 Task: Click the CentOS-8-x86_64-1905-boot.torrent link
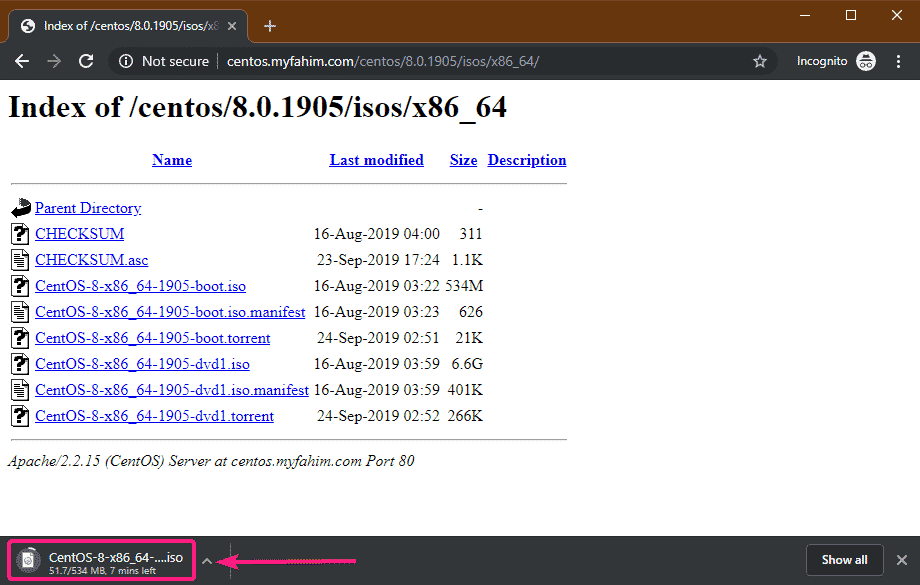(x=153, y=338)
